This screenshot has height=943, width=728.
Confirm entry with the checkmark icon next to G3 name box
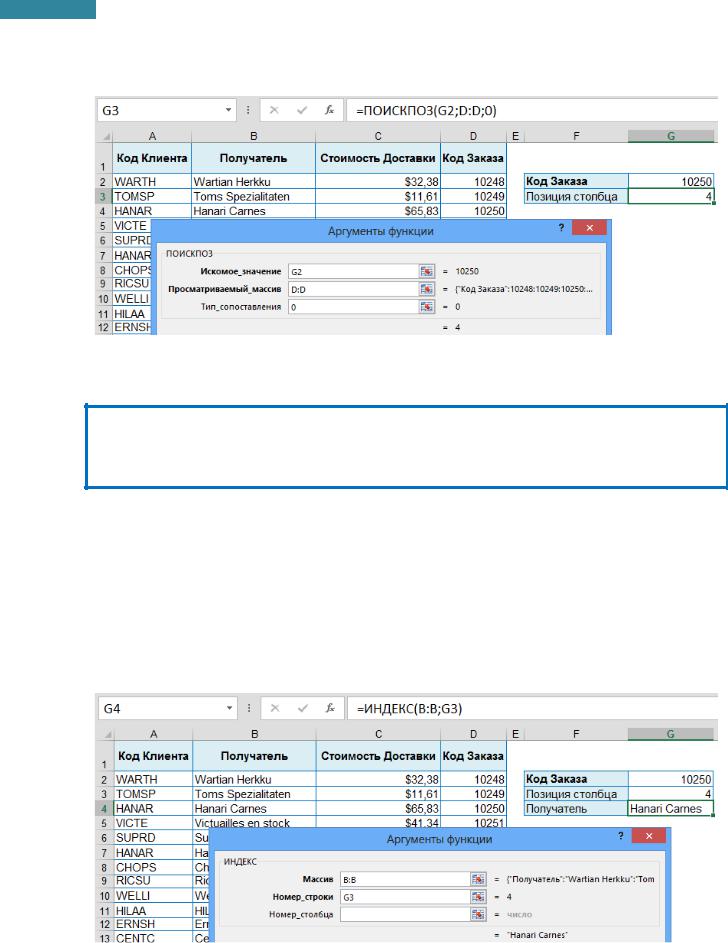tap(302, 110)
